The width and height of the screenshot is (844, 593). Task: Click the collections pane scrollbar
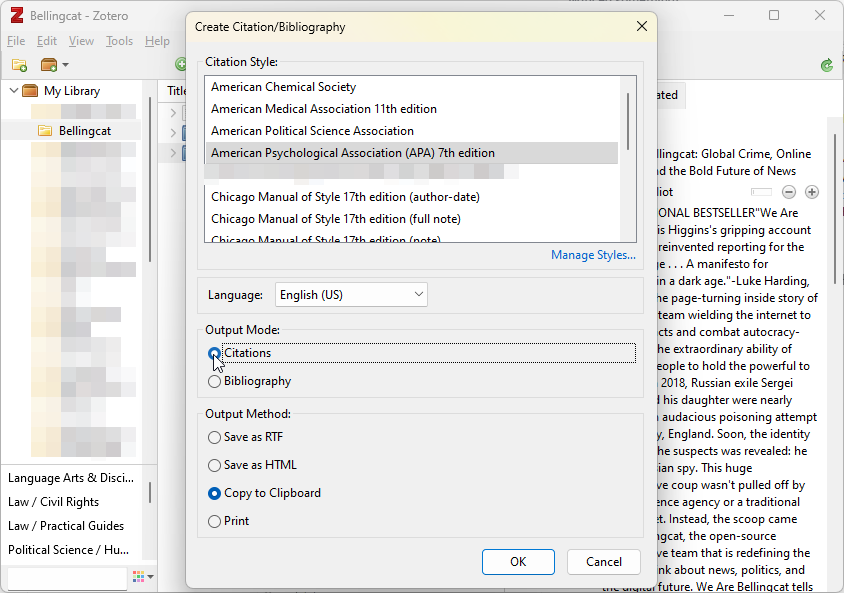click(150, 180)
